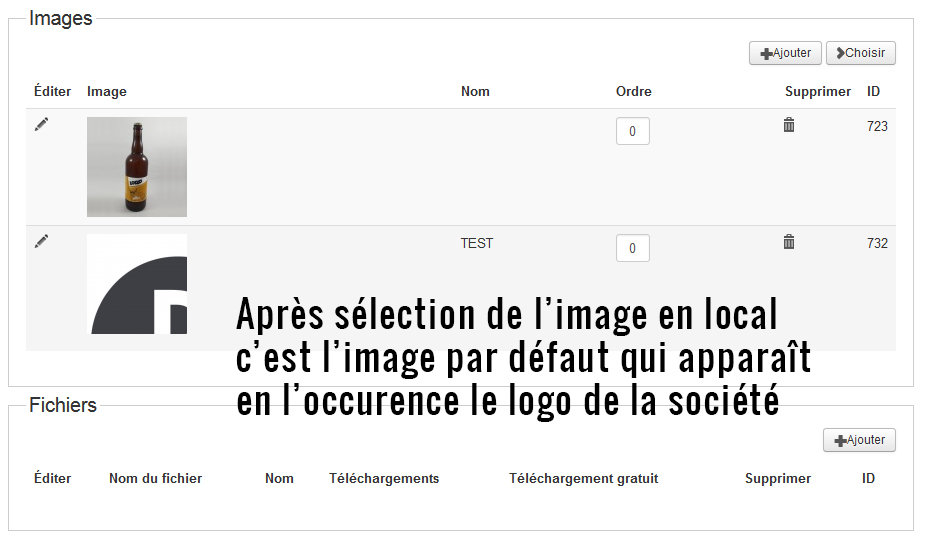Viewport: 933px width, 545px height.
Task: Click the Fichiers section title
Action: [62, 405]
